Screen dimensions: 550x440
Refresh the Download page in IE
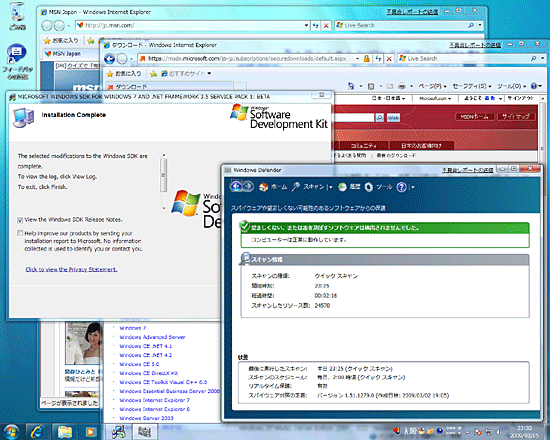378,59
